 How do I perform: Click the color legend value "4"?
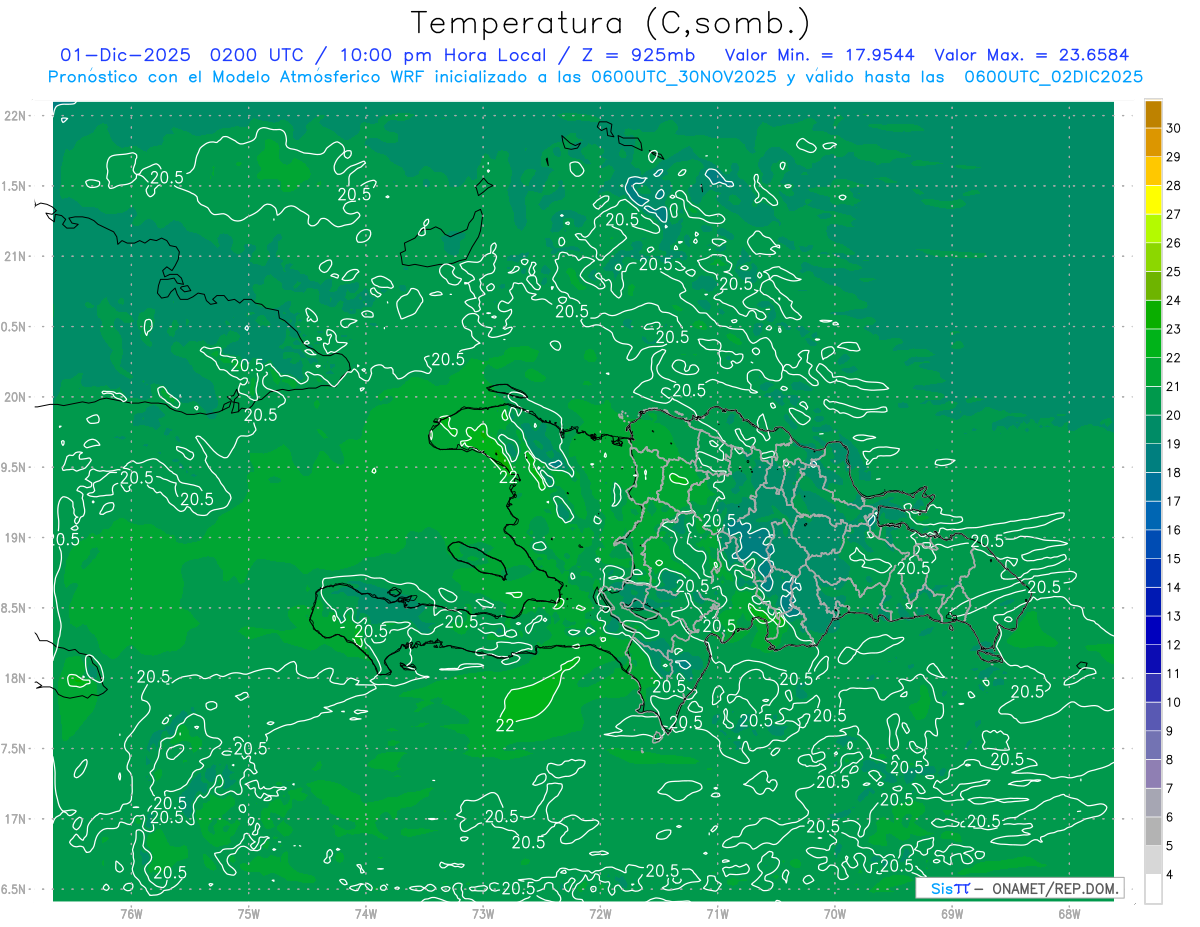pos(1170,875)
